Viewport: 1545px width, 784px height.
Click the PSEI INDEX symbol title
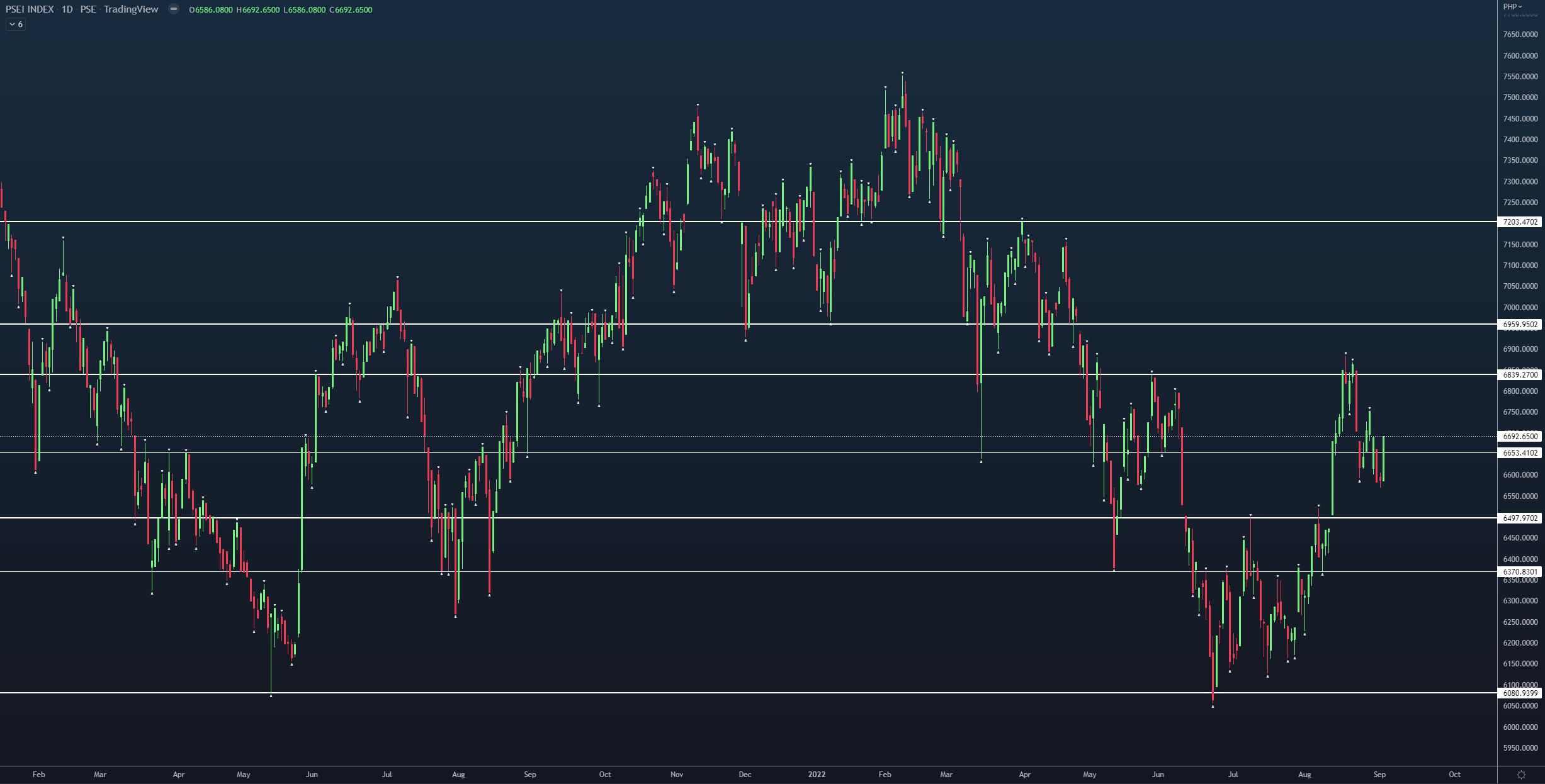(30, 9)
